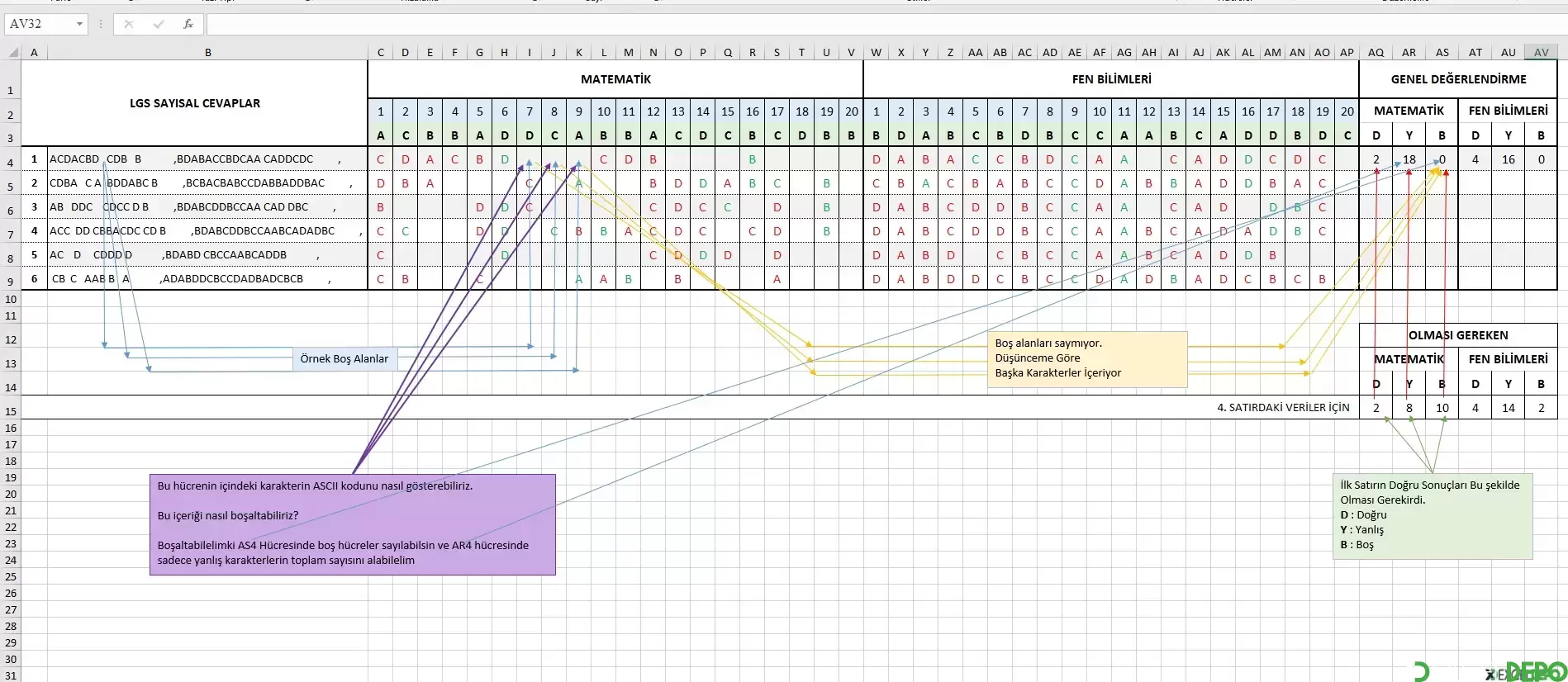Select cell starting ACC DD CBBACDC

tap(207, 231)
